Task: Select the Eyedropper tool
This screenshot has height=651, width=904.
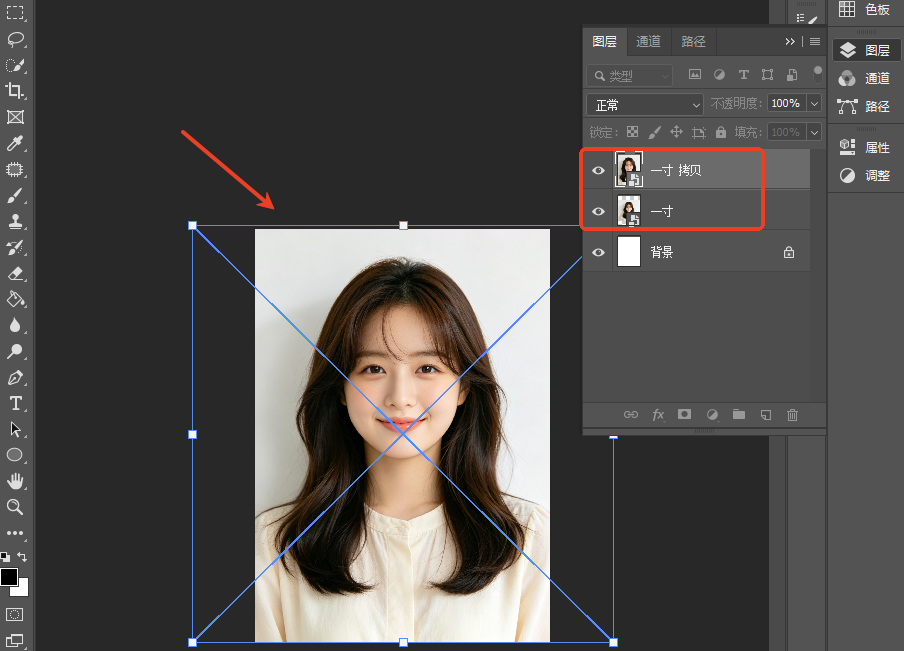Action: click(15, 143)
